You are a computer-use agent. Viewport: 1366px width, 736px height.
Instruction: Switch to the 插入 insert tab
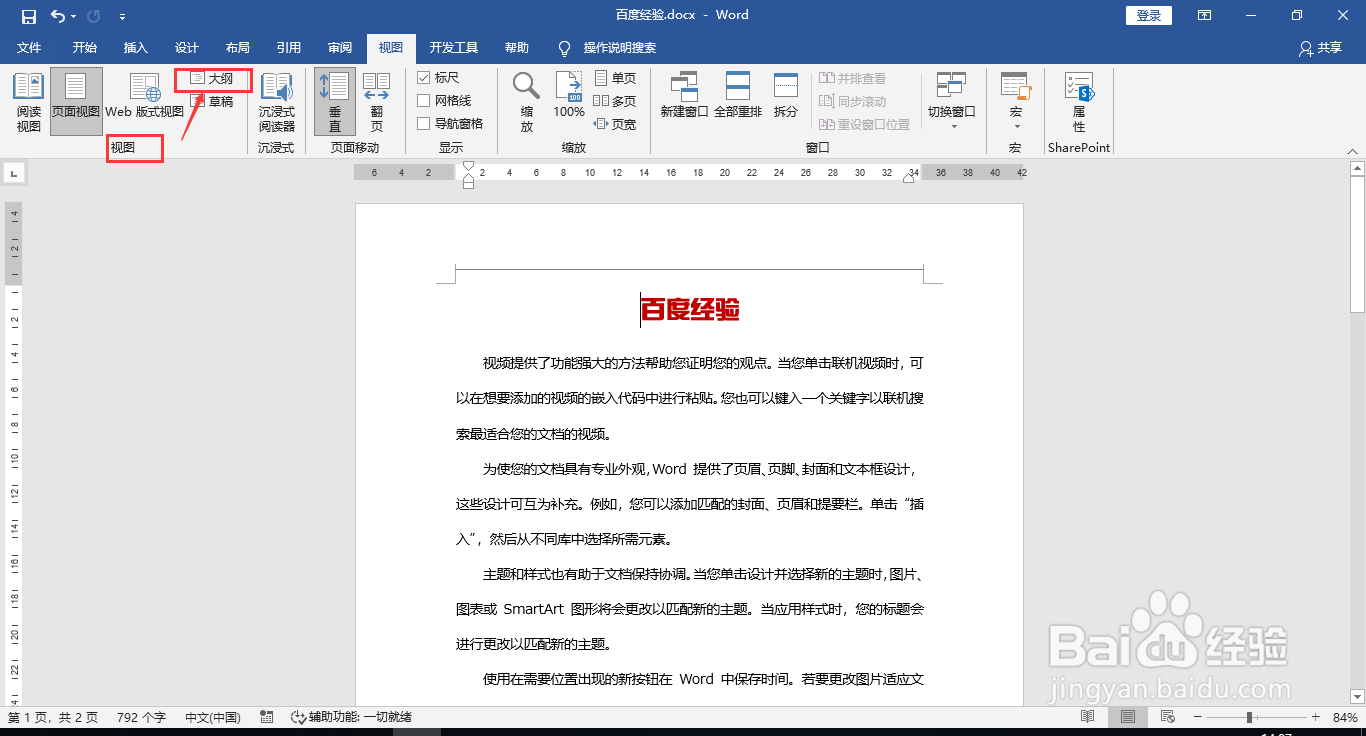[135, 48]
